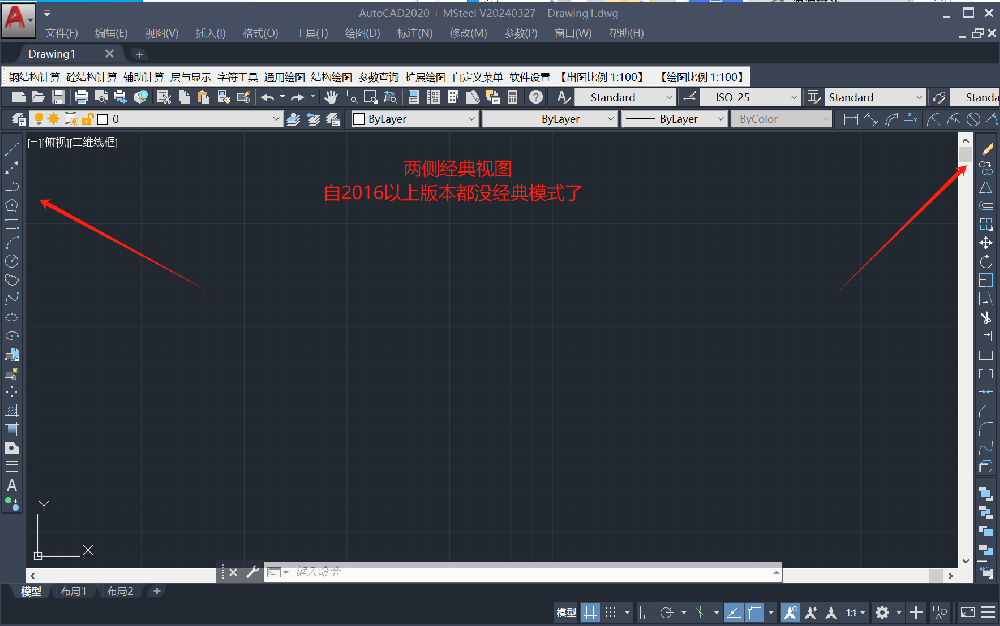Select the Line tool in the draw toolbar
Image resolution: width=1000 pixels, height=626 pixels.
[x=12, y=150]
